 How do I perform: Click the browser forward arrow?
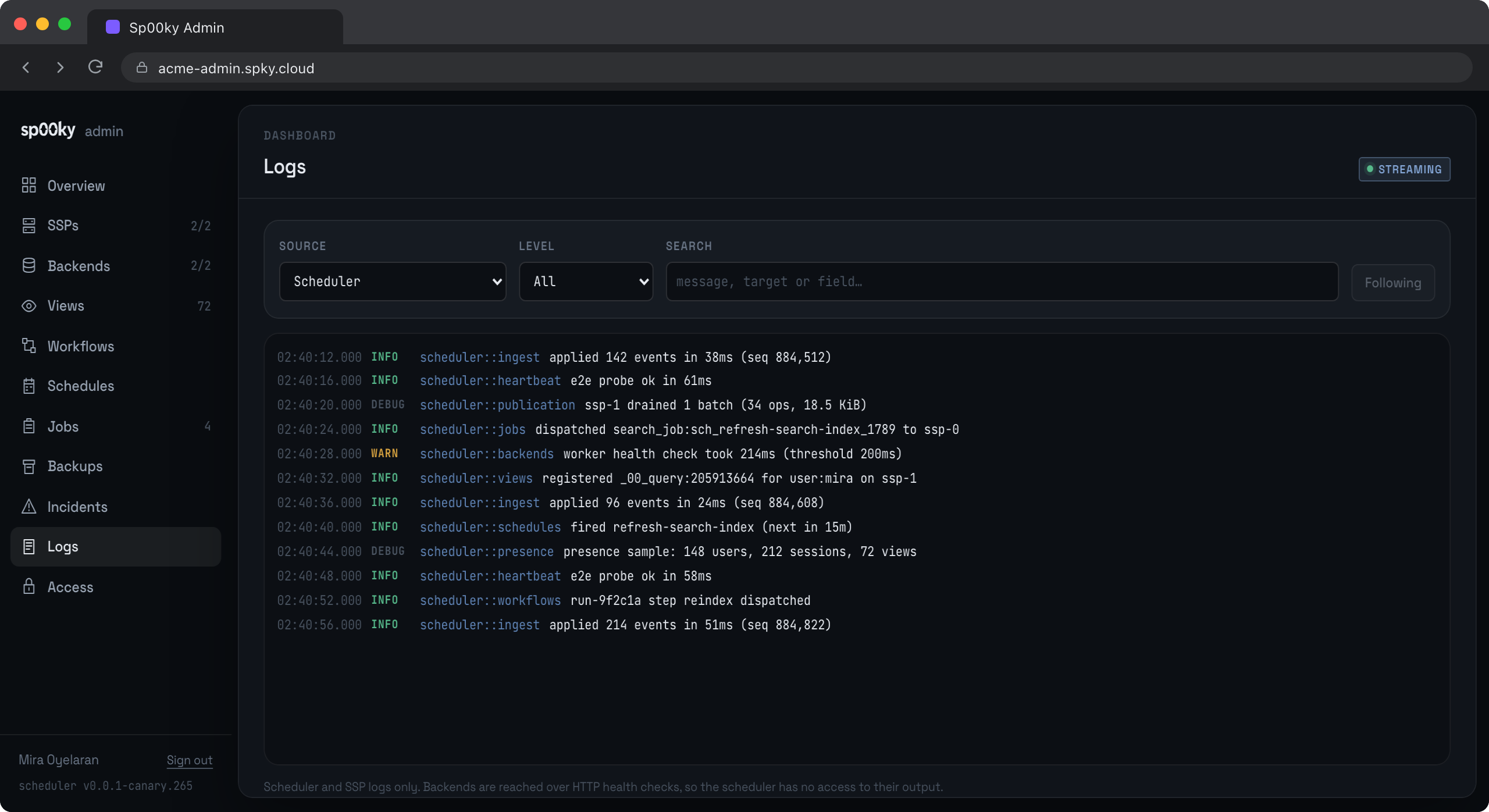pos(60,67)
